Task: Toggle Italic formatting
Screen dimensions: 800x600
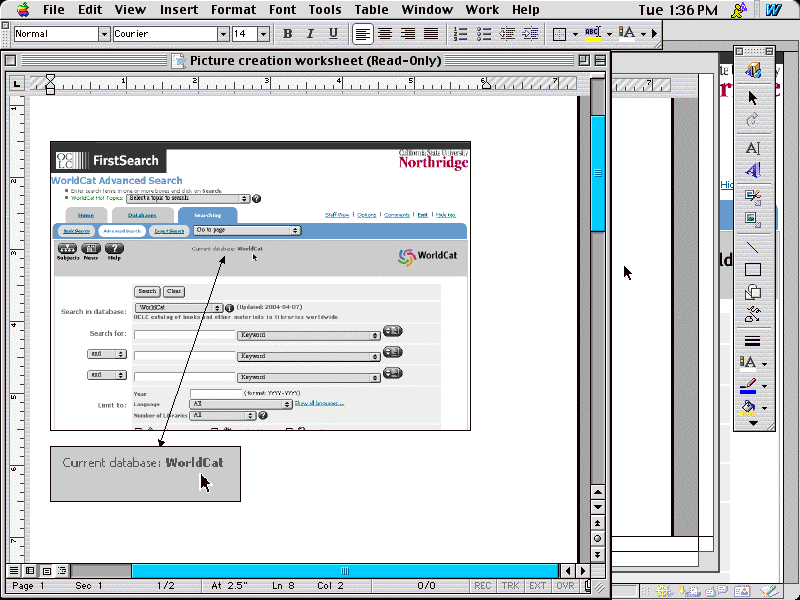Action: pos(310,34)
